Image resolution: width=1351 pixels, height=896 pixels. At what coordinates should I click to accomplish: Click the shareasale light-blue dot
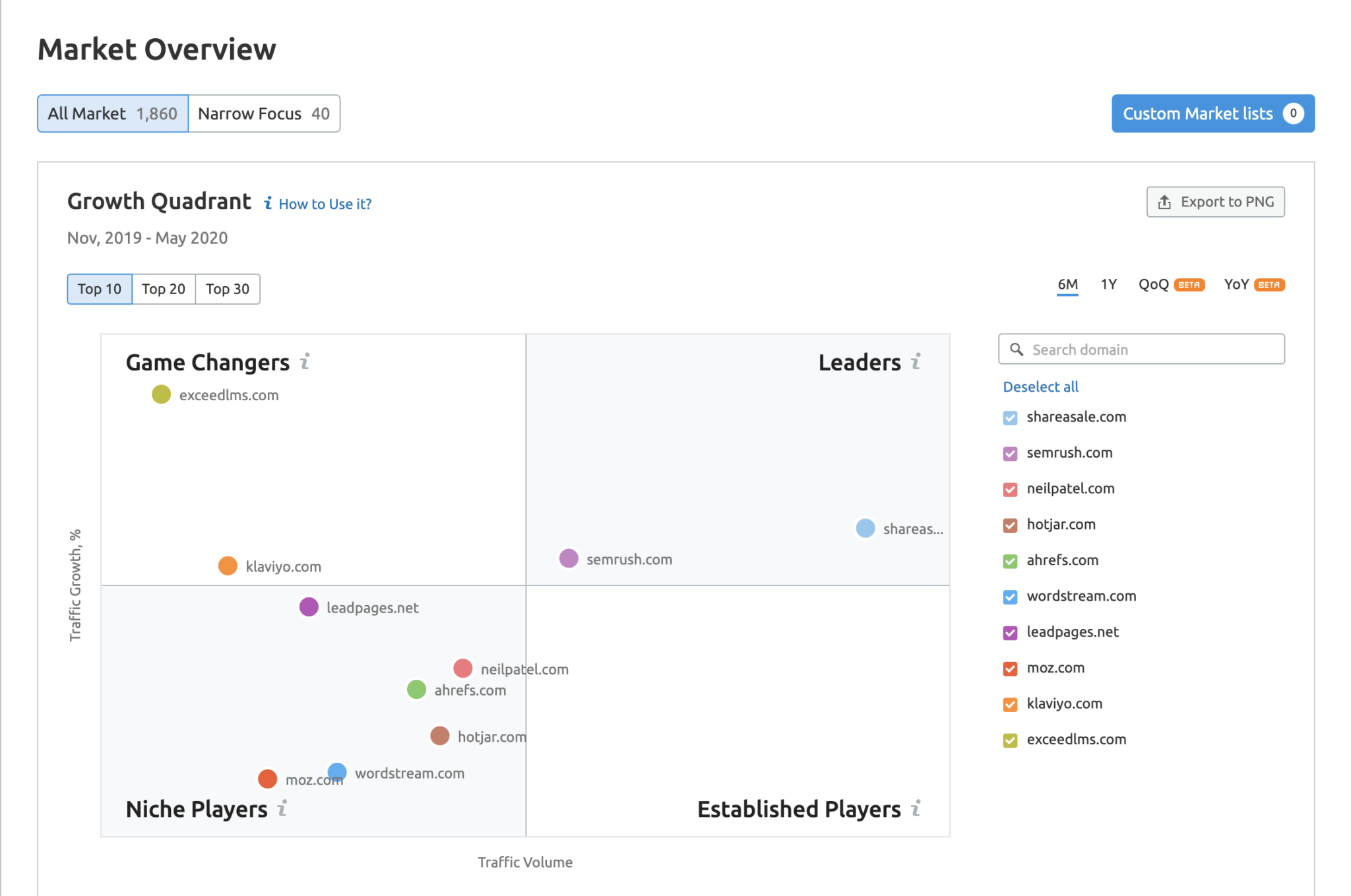[865, 528]
